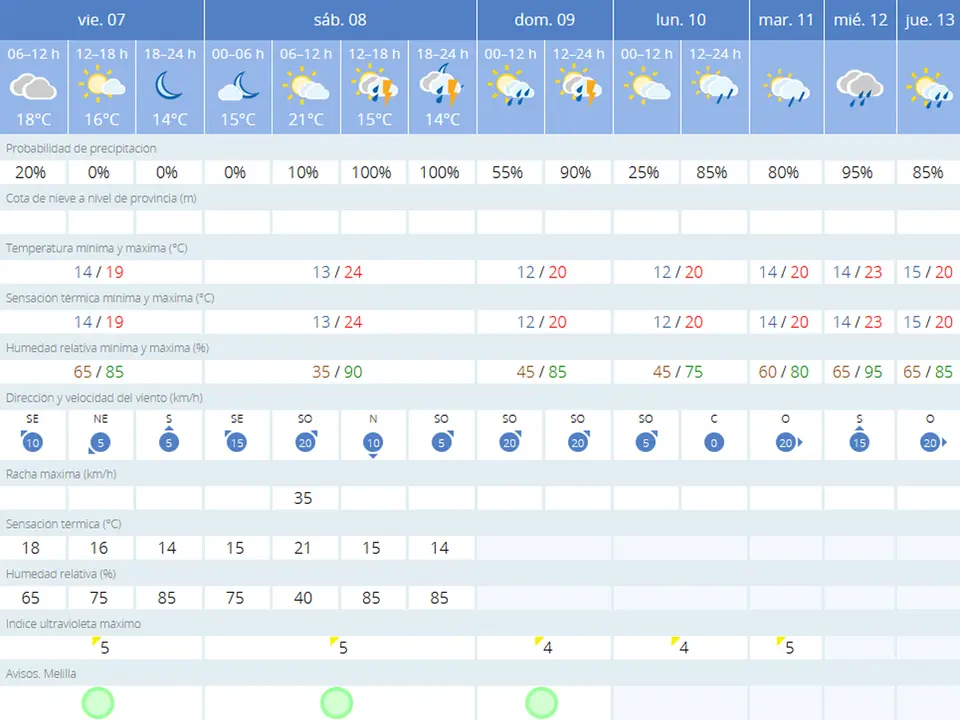Select the jue. 13 day header

click(x=929, y=20)
